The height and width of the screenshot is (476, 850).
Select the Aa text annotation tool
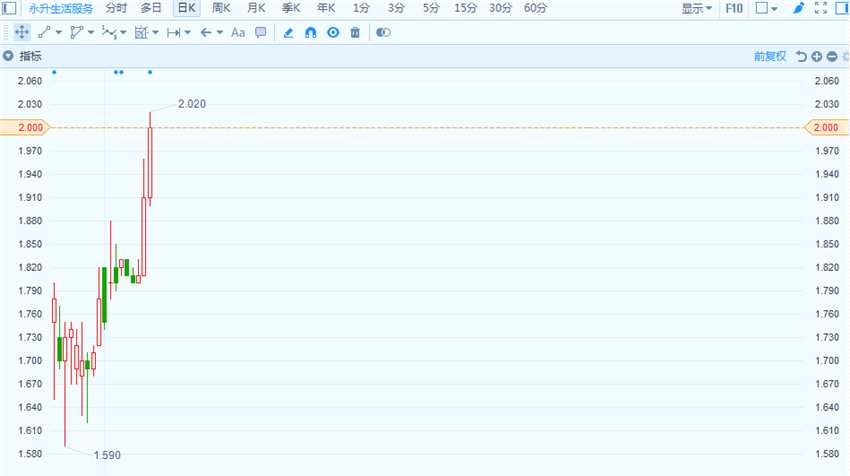coord(237,33)
